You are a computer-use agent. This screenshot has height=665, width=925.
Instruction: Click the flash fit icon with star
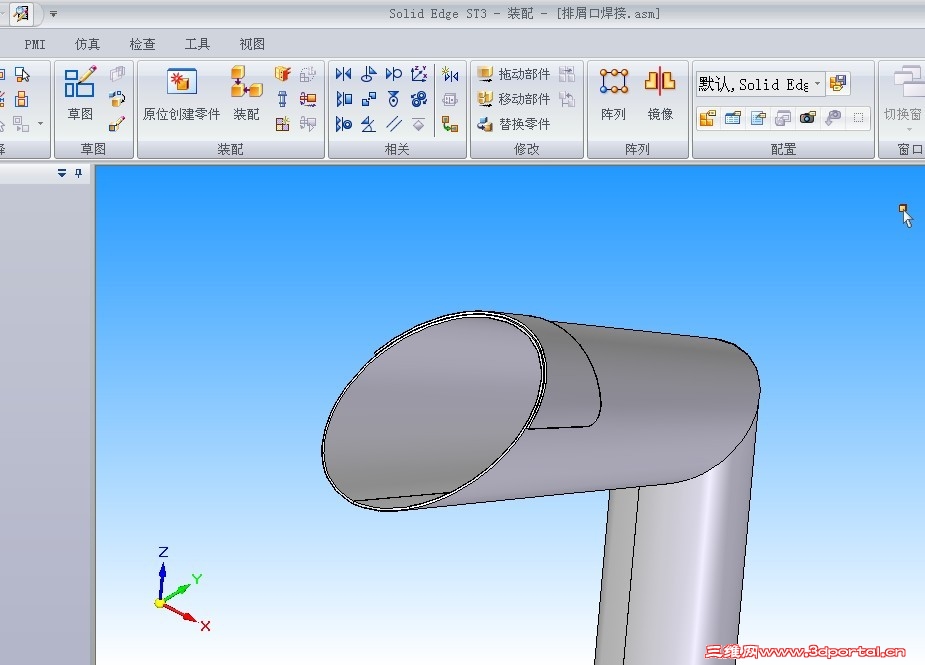click(x=450, y=74)
